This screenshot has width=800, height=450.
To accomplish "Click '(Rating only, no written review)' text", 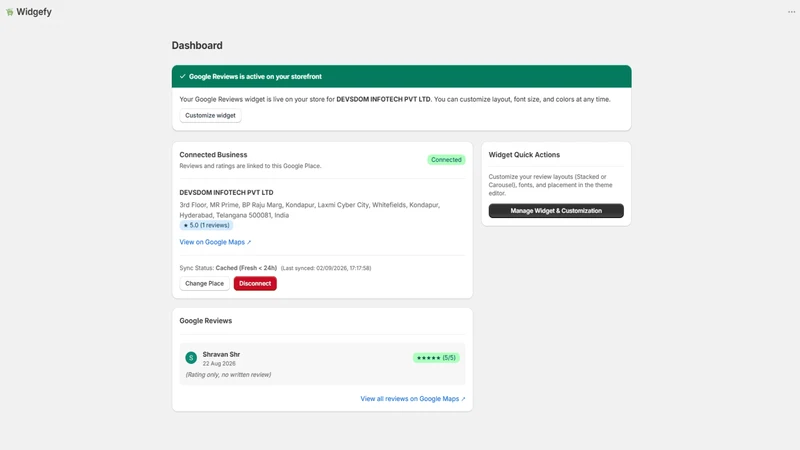I will (228, 374).
